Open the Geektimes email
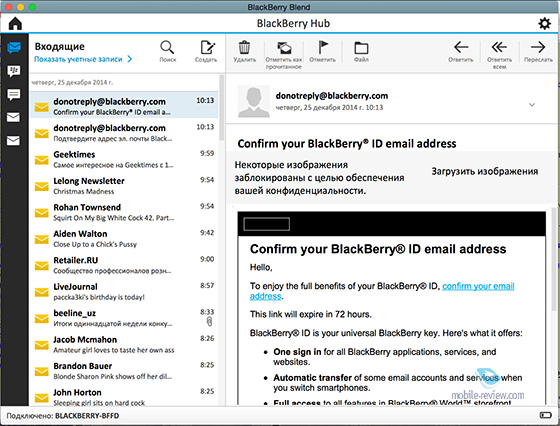 [124, 159]
